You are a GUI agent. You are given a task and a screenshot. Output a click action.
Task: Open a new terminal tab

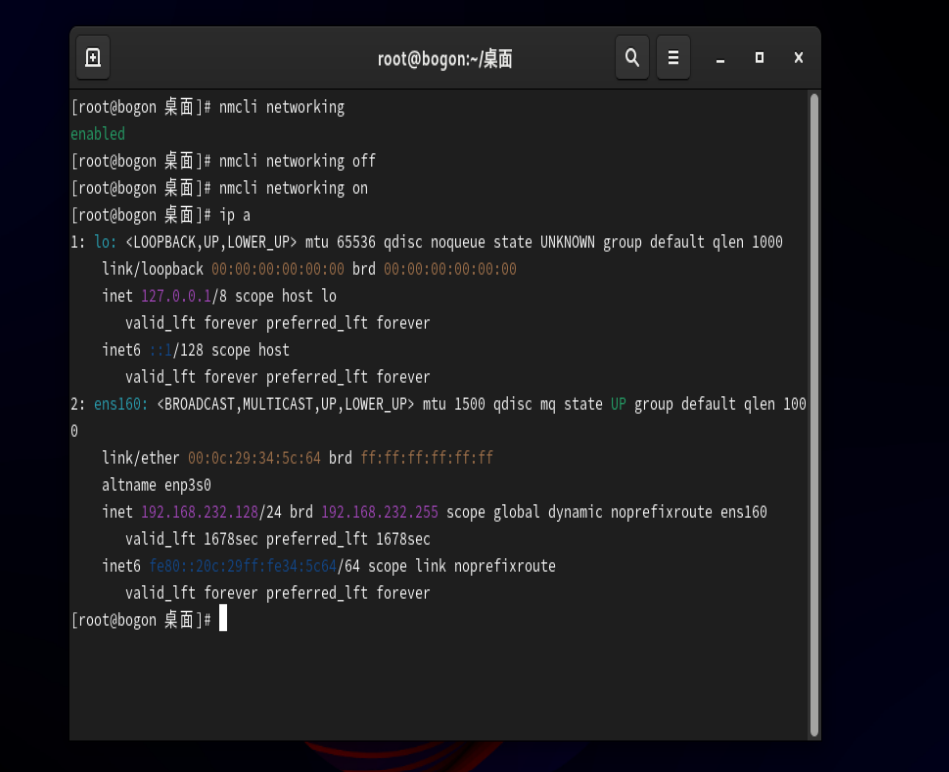pos(93,58)
